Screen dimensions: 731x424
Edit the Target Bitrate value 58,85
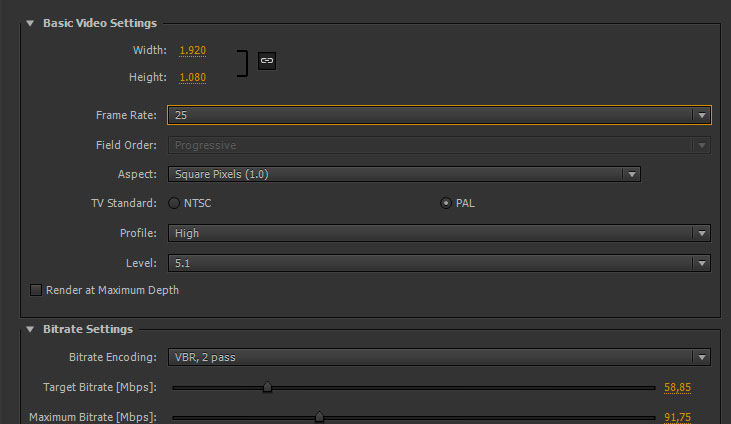tap(677, 388)
